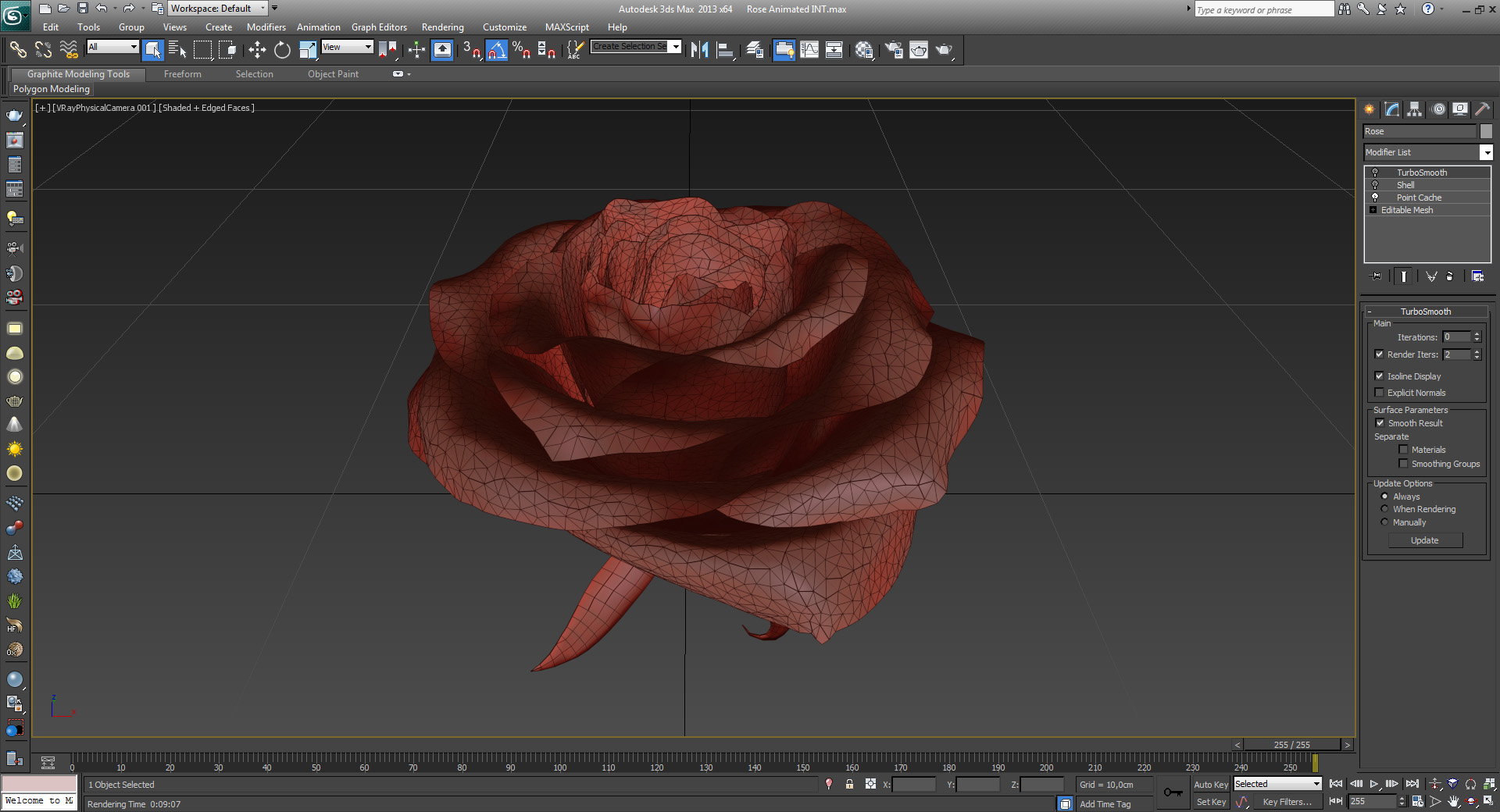Screen dimensions: 1500x812
Task: Activate the Select and Rotate tool
Action: click(282, 50)
